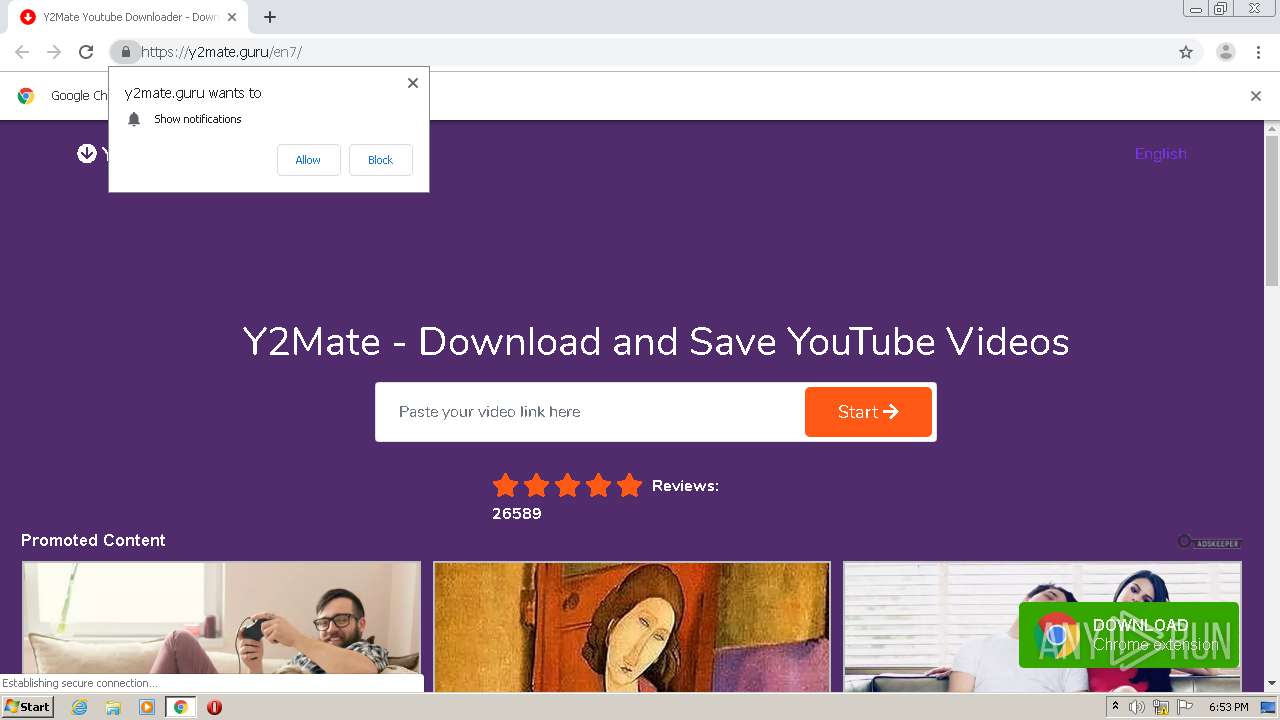The height and width of the screenshot is (720, 1280).
Task: Click the browser forward arrow
Action: [54, 52]
